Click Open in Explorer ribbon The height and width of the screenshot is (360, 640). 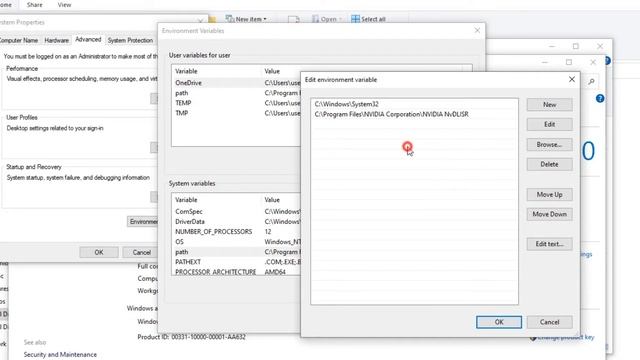[x=327, y=19]
